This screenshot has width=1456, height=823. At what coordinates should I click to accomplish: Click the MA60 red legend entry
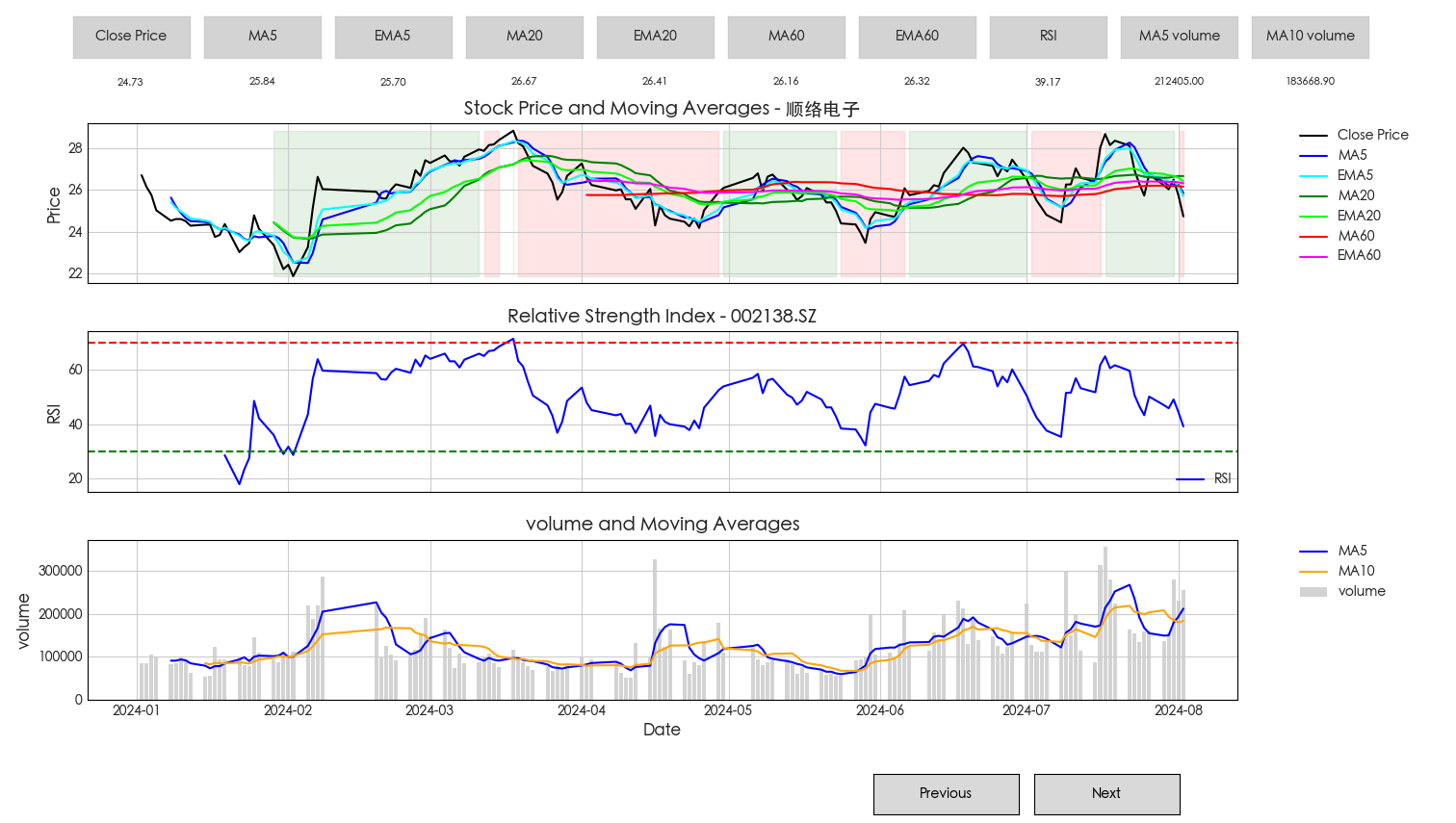1355,236
